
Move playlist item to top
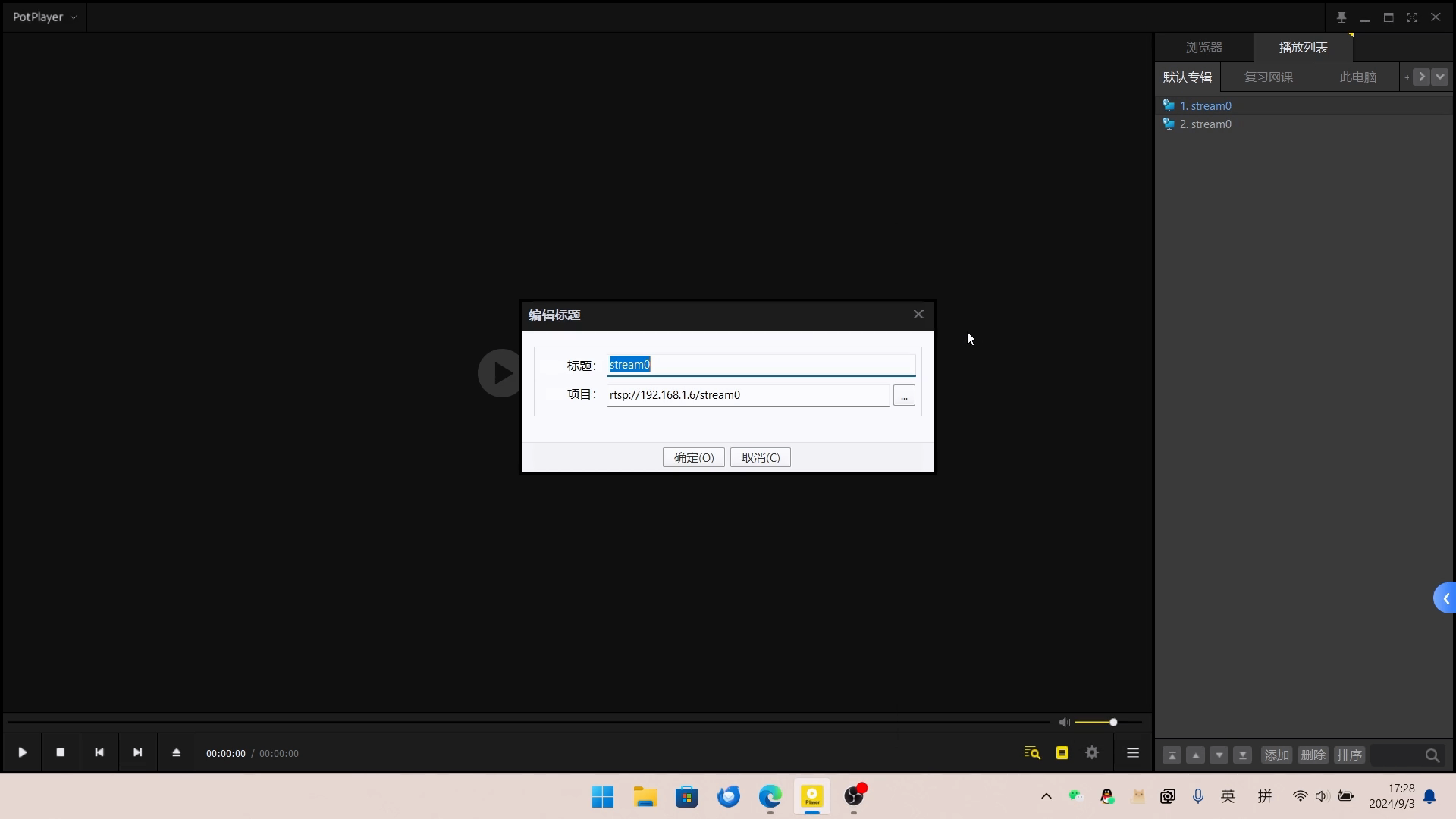tap(1172, 755)
